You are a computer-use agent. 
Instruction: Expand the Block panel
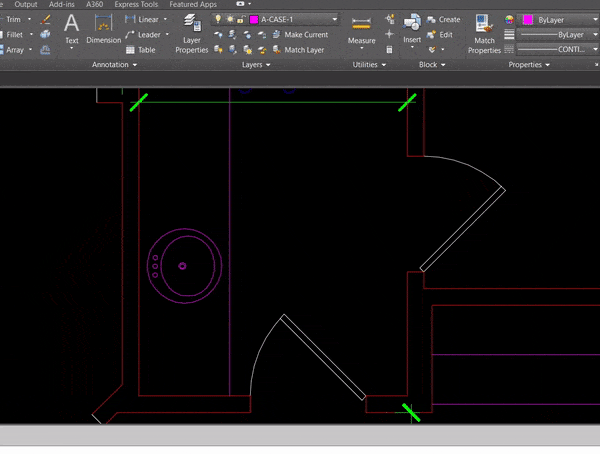click(x=432, y=65)
